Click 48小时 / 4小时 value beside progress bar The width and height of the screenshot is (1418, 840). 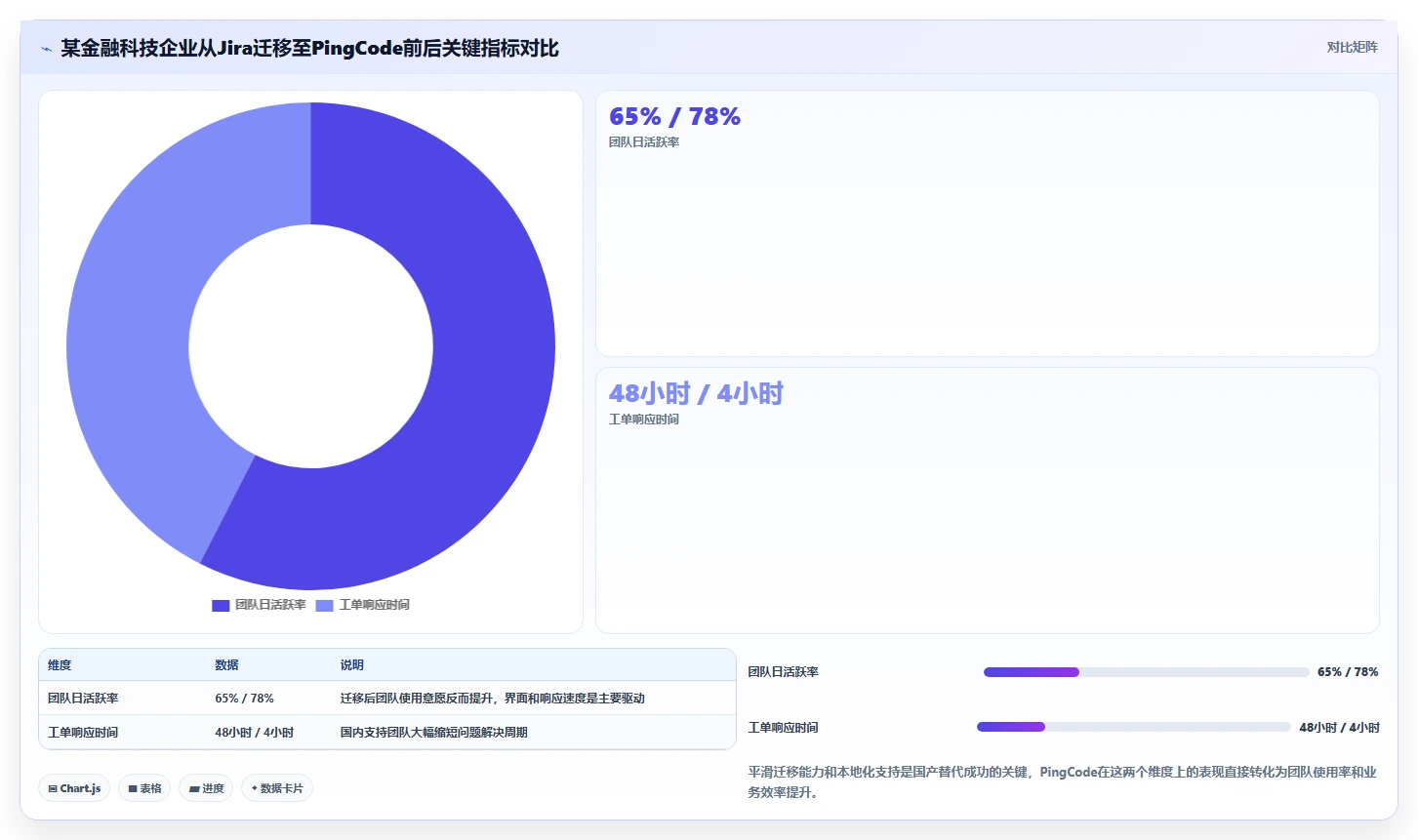click(x=1339, y=728)
